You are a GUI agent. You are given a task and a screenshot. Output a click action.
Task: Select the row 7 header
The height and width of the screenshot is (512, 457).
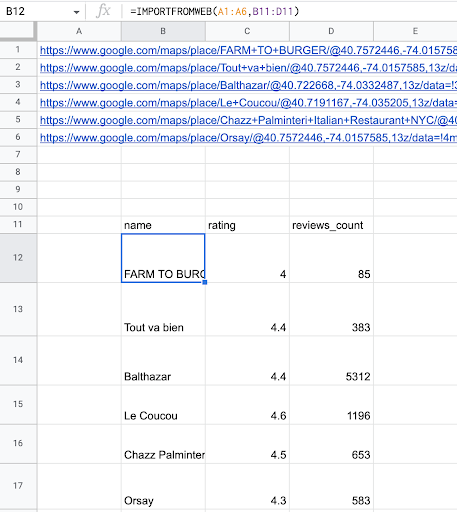tap(18, 154)
